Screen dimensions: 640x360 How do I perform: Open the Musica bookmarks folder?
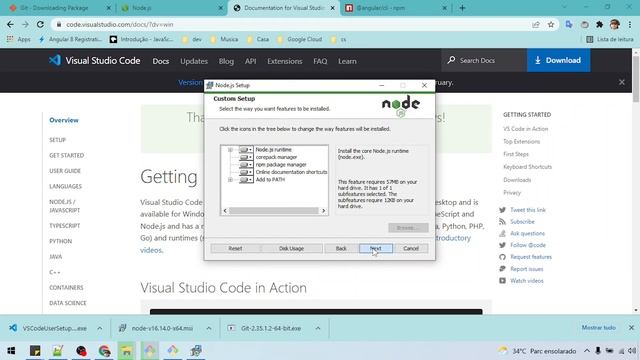pos(224,39)
